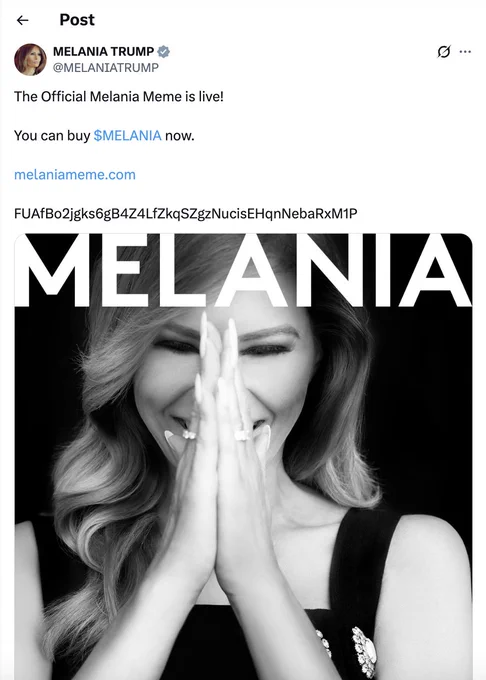The image size is (486, 680).
Task: Visit the melaniameme.com link
Action: click(x=75, y=175)
